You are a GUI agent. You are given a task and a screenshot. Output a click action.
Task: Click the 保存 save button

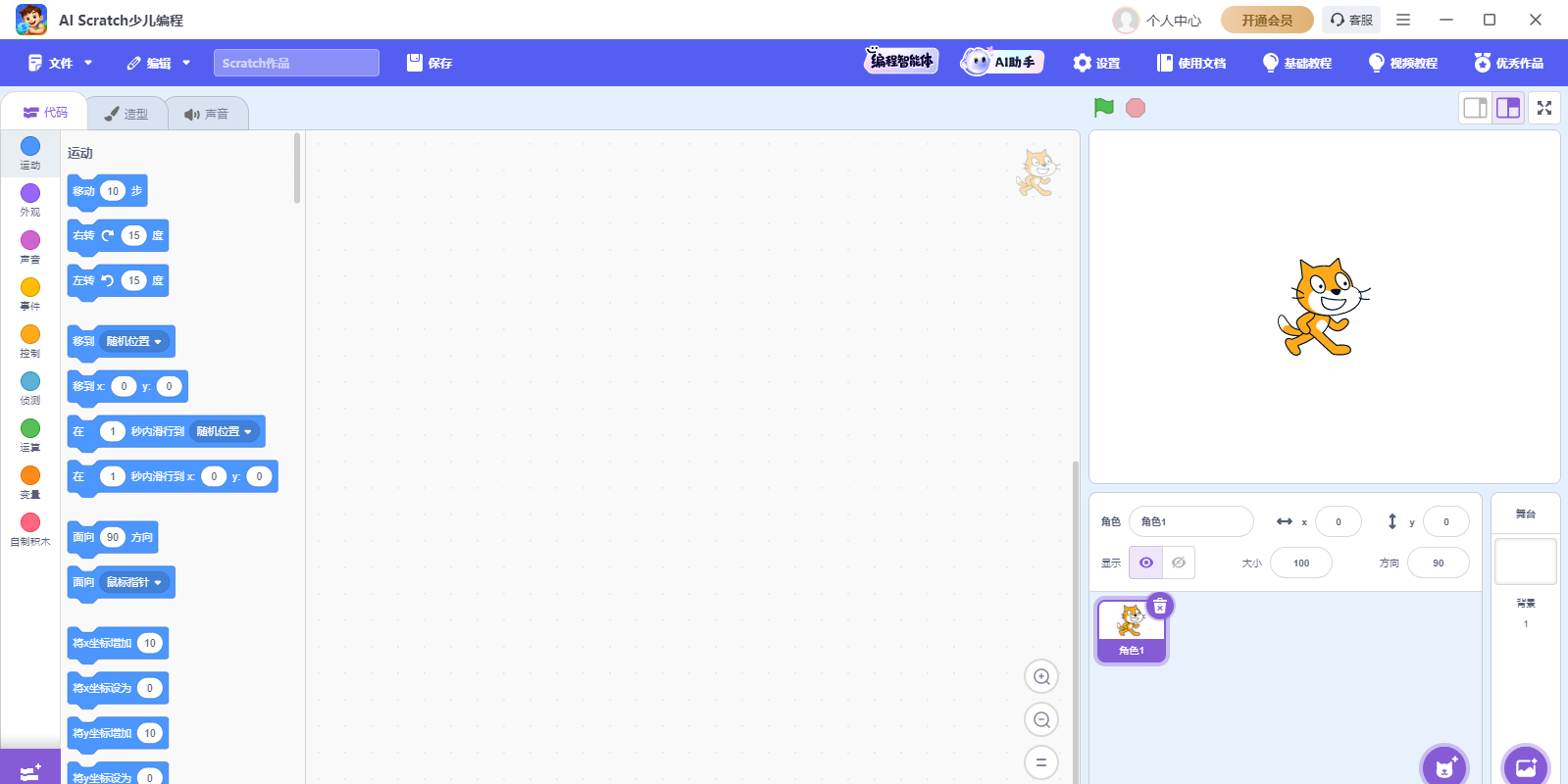[430, 63]
